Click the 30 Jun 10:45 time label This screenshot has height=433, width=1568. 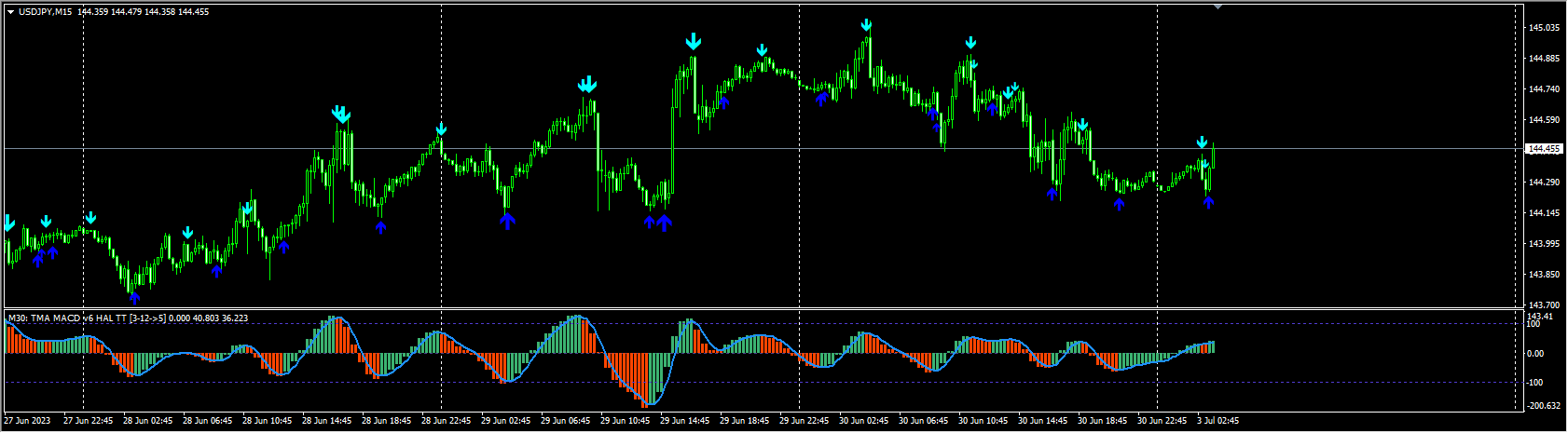pos(983,421)
